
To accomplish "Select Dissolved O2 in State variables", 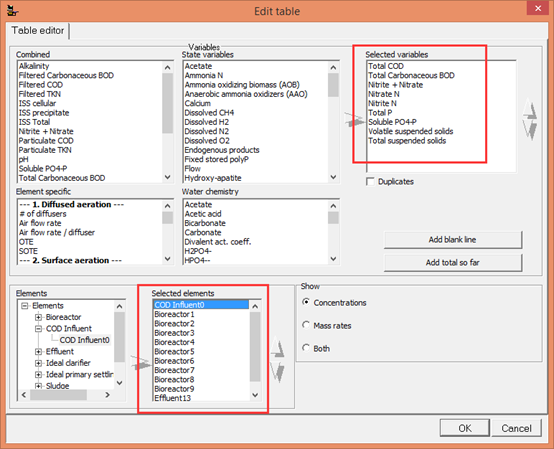I will pyautogui.click(x=207, y=141).
